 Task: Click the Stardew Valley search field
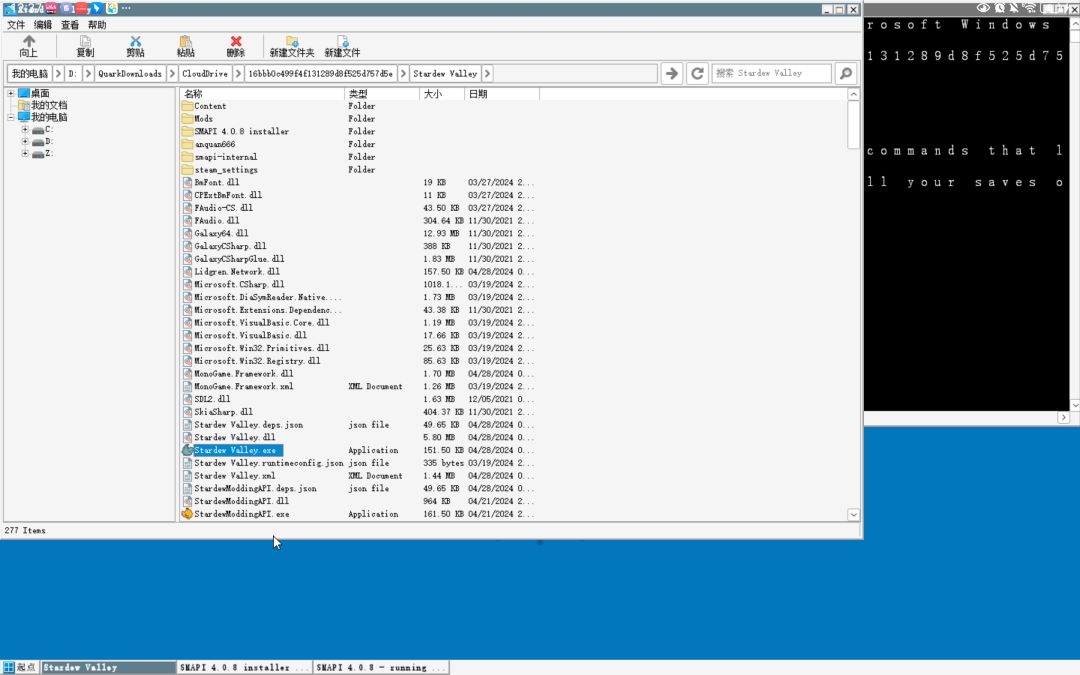[x=771, y=73]
